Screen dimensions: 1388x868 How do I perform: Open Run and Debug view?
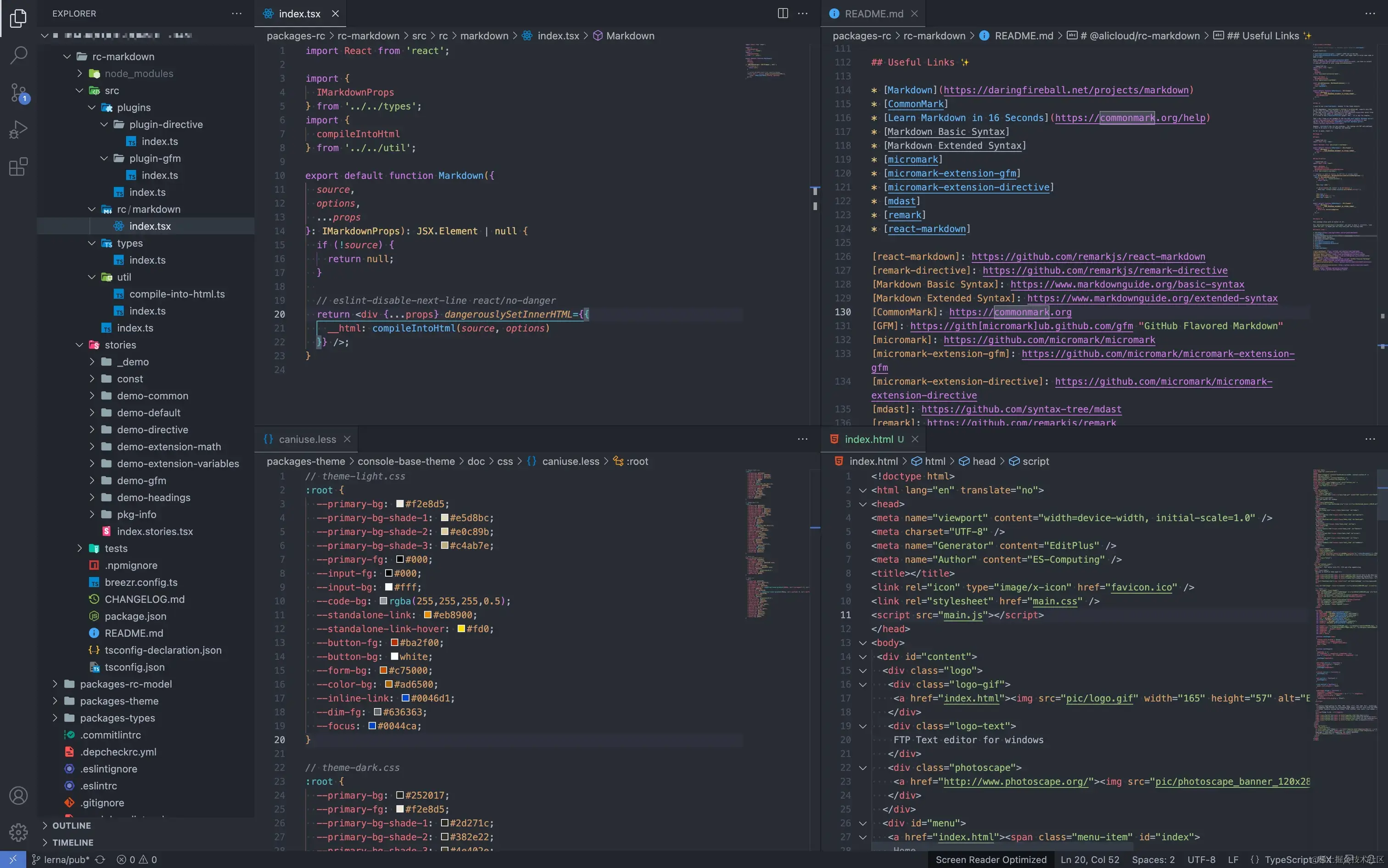point(18,130)
